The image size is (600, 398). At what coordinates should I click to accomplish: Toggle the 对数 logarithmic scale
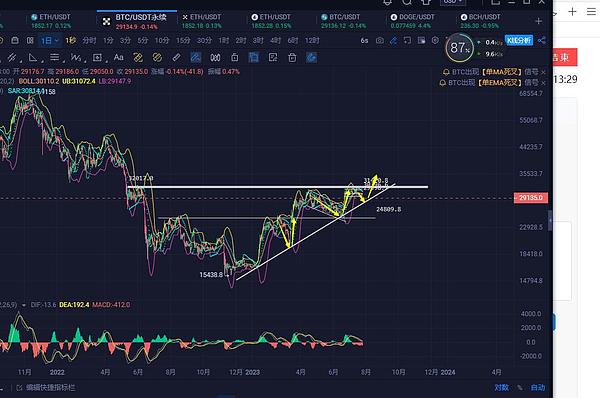(x=501, y=388)
